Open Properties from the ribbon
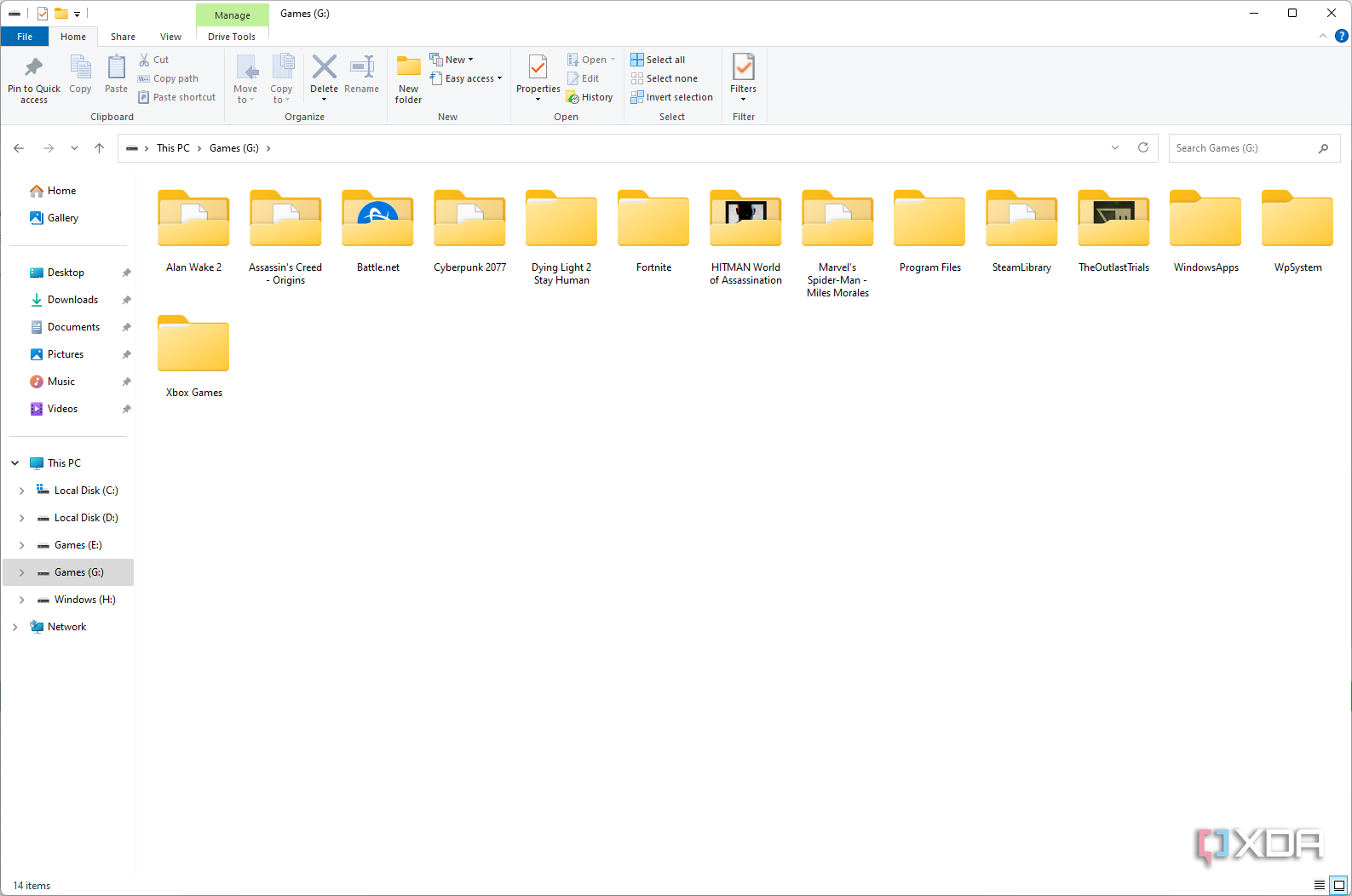The image size is (1352, 896). point(538,78)
